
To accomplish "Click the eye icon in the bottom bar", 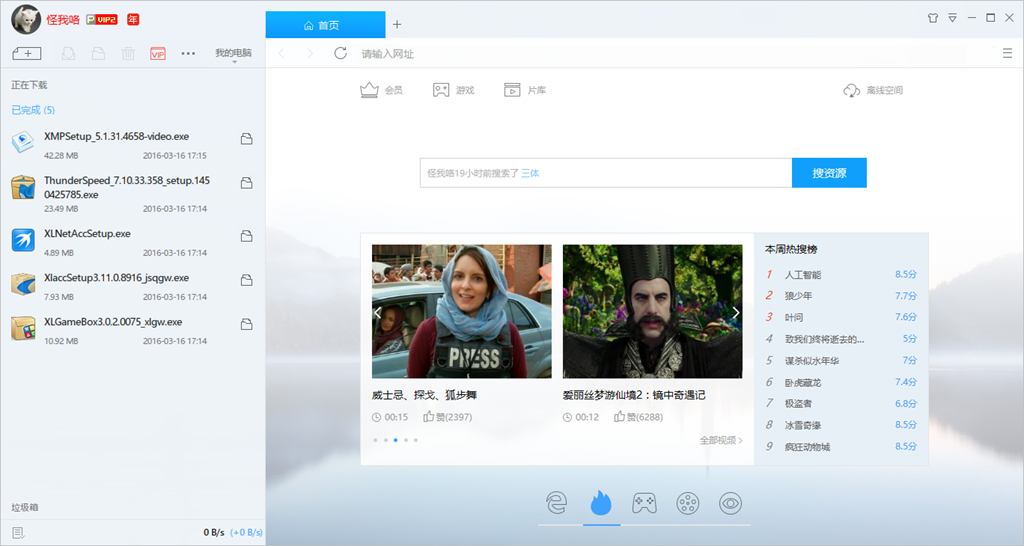I will pos(730,503).
